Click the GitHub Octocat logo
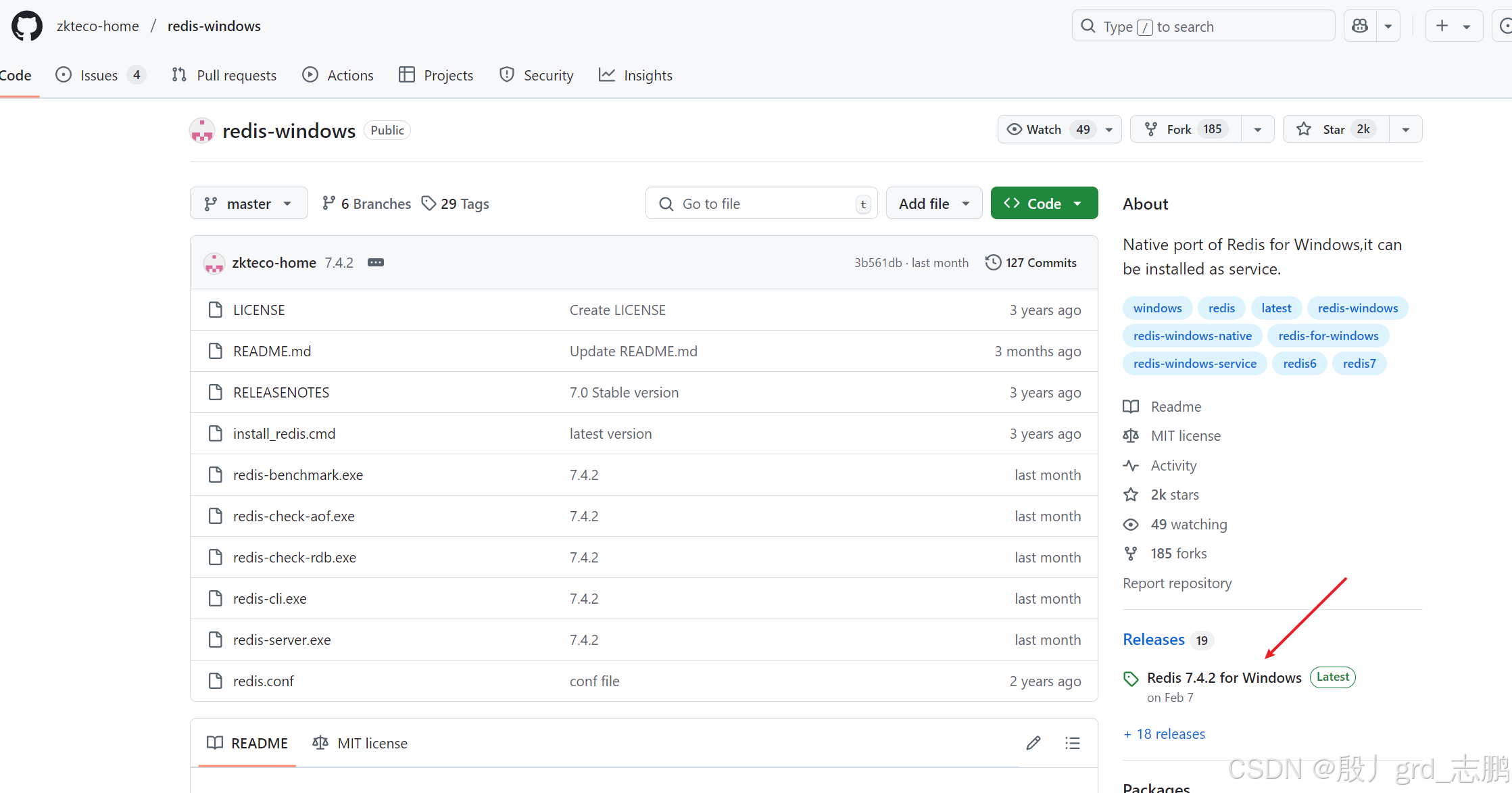 pyautogui.click(x=27, y=26)
